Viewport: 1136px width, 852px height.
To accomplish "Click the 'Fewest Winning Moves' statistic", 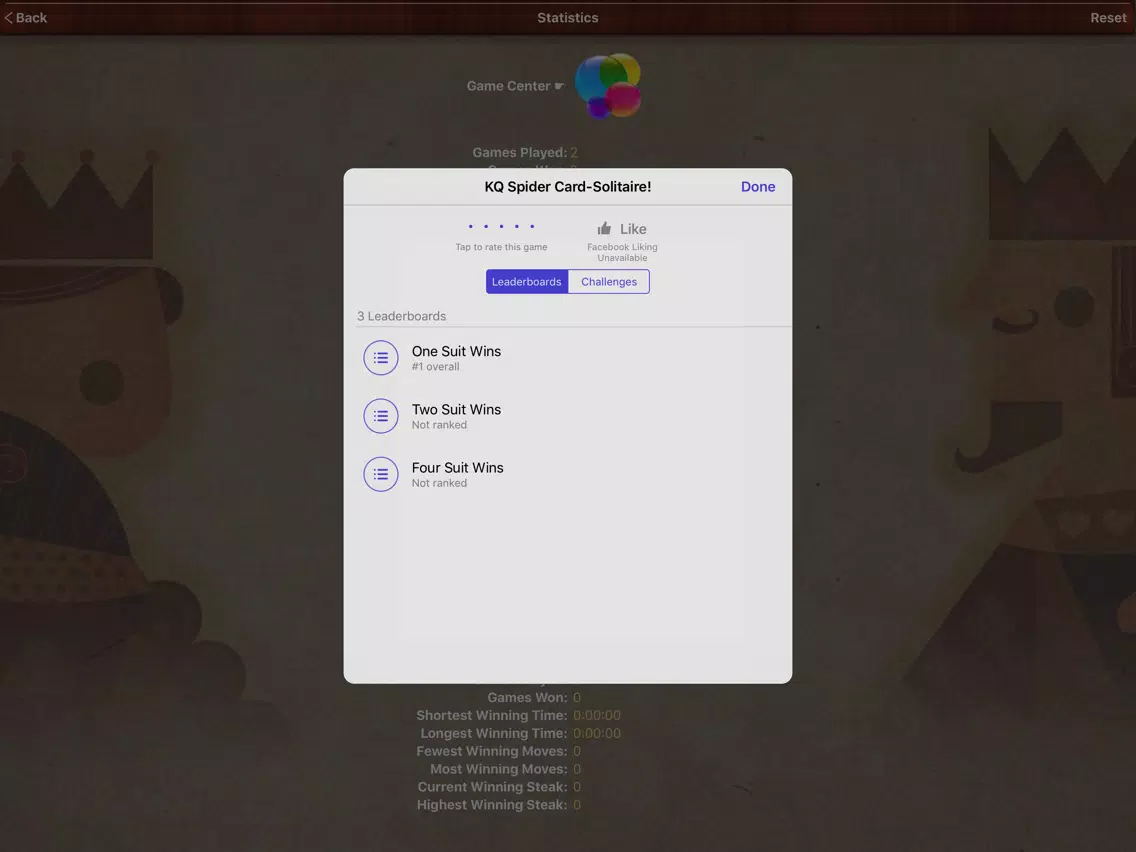I will click(x=498, y=751).
